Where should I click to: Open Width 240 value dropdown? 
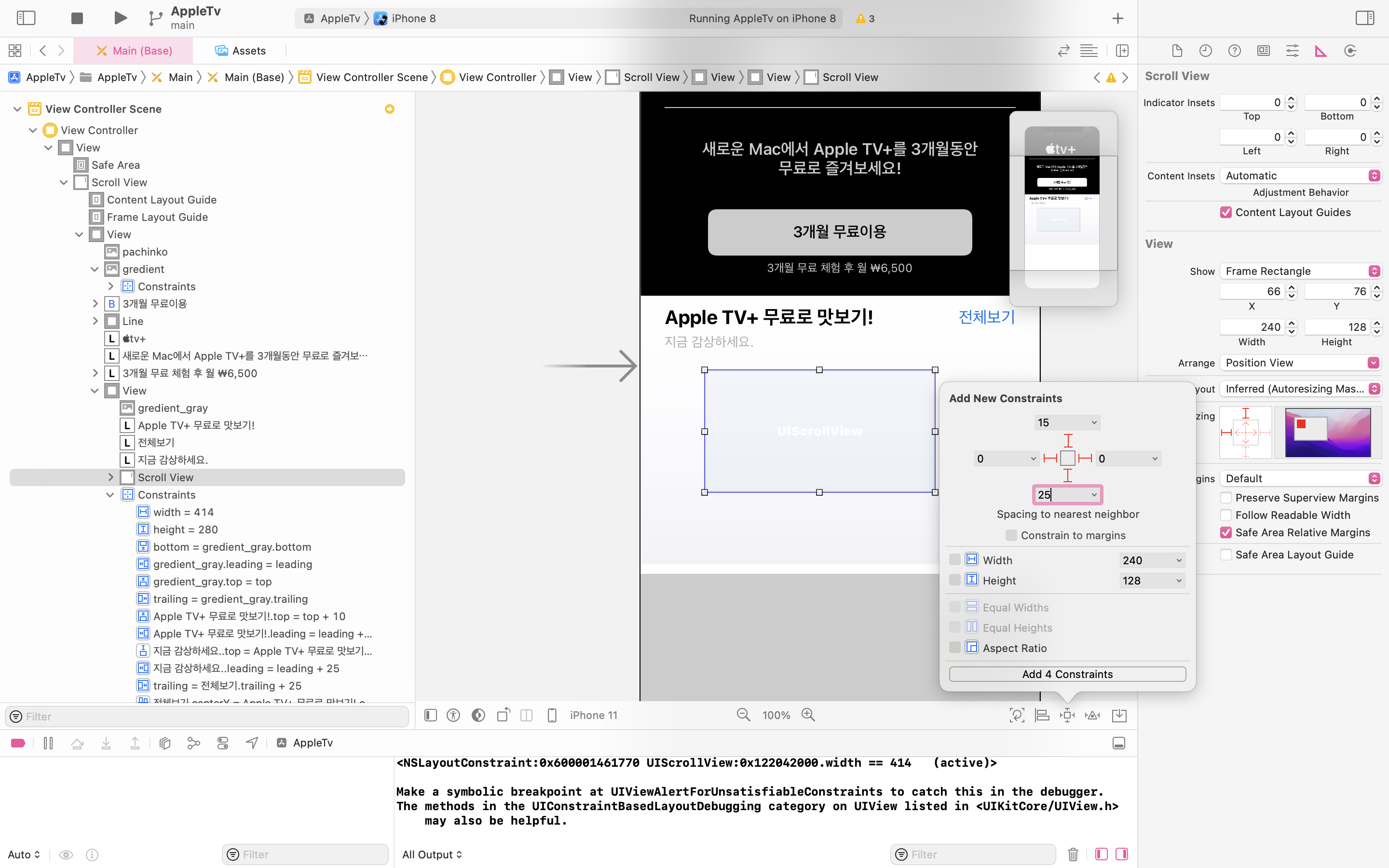(1179, 560)
